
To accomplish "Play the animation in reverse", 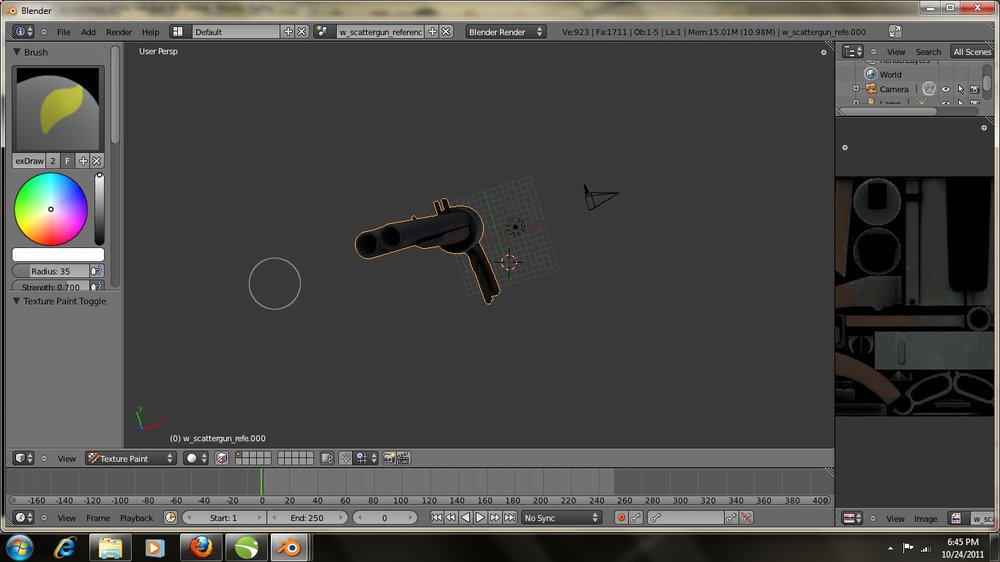I will tap(466, 518).
